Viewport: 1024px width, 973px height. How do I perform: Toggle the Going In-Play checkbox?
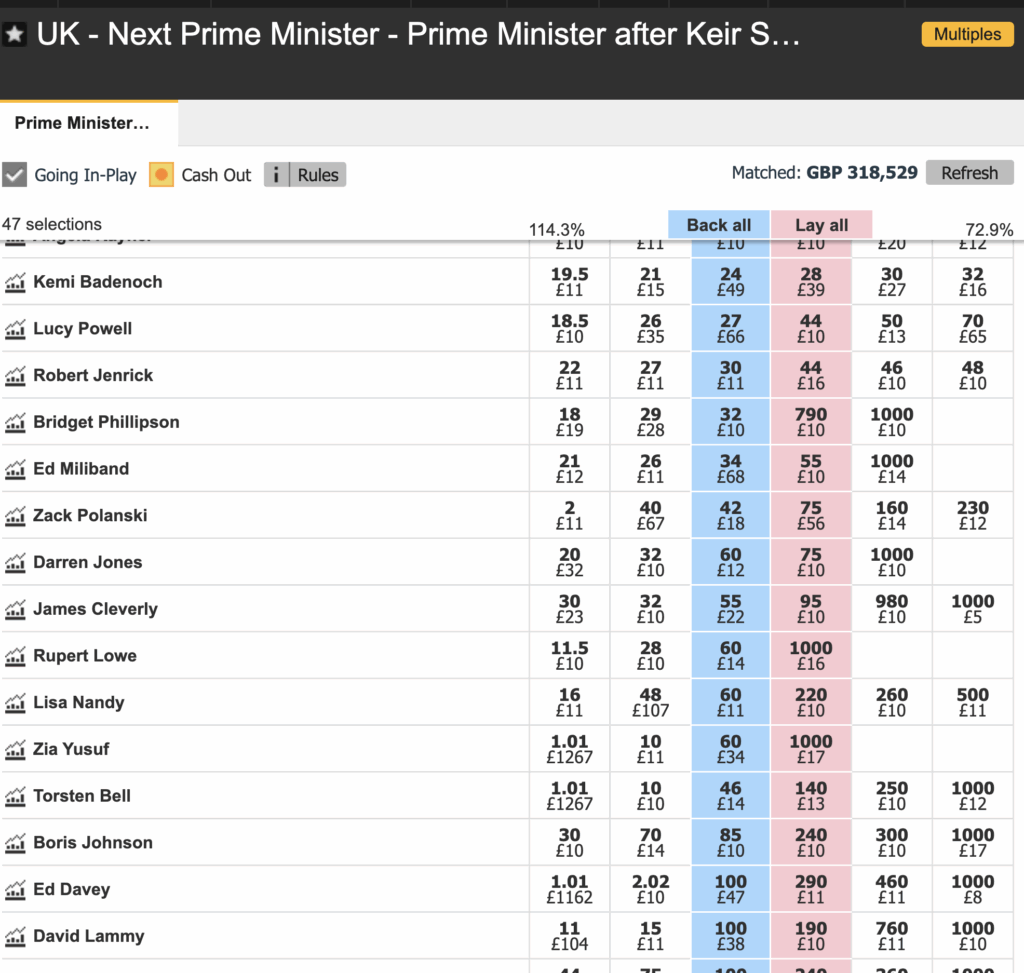coord(14,175)
